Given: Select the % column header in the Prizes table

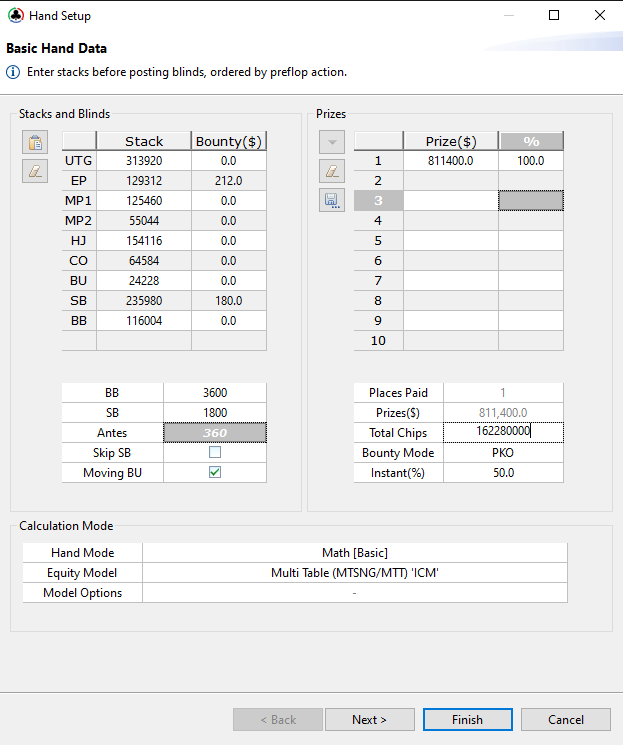Looking at the screenshot, I should click(531, 141).
